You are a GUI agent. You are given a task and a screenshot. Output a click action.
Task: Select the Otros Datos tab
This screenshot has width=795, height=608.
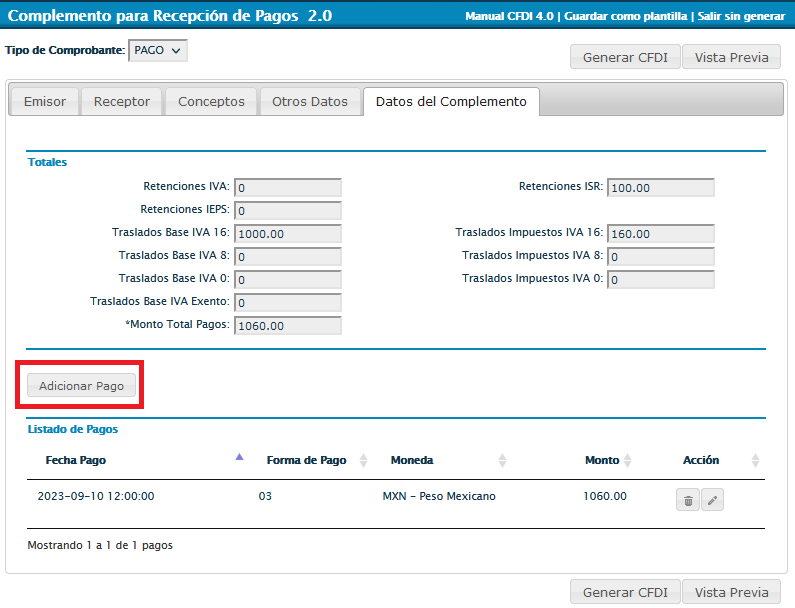(x=310, y=101)
